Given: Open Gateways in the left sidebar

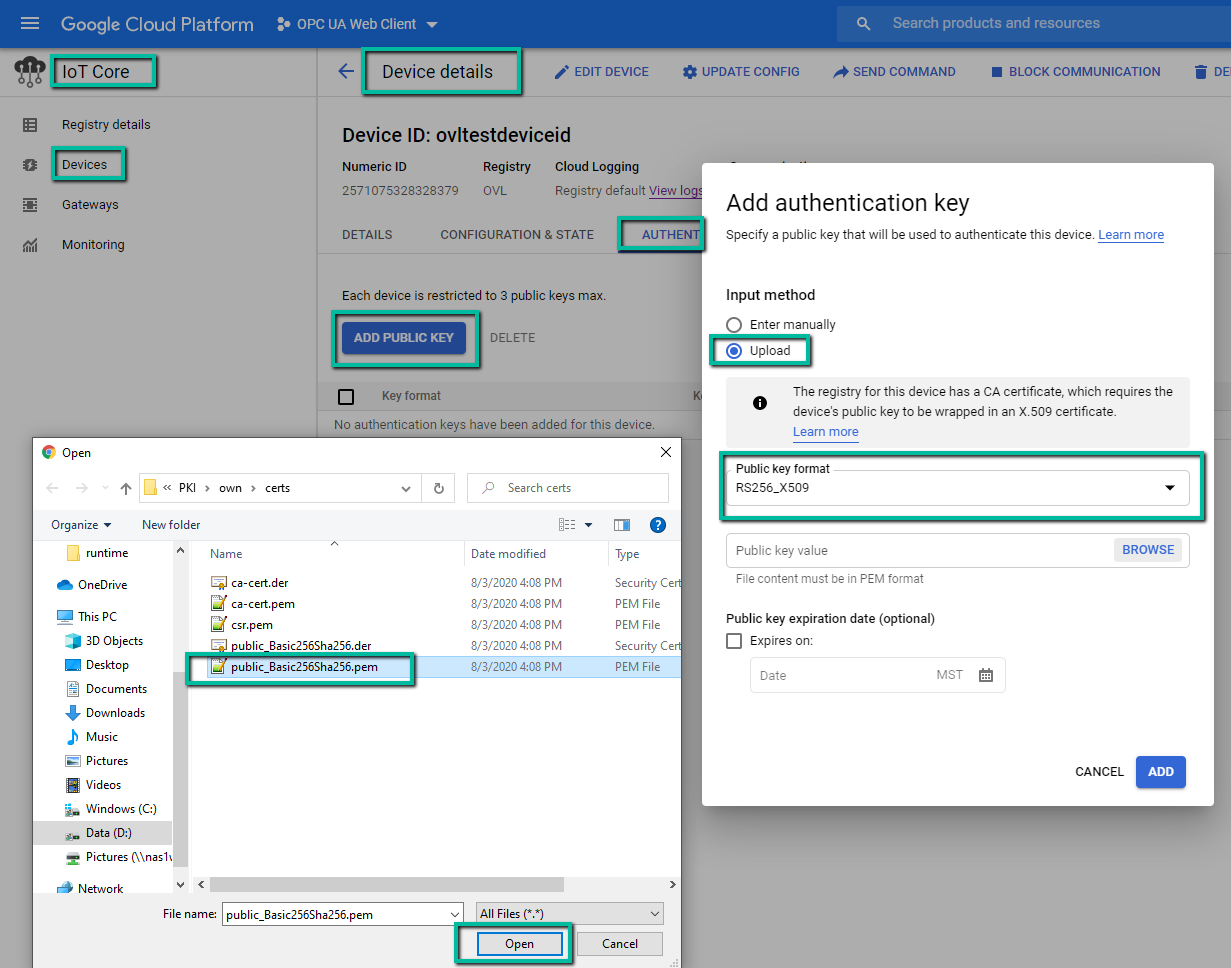Looking at the screenshot, I should click(90, 205).
